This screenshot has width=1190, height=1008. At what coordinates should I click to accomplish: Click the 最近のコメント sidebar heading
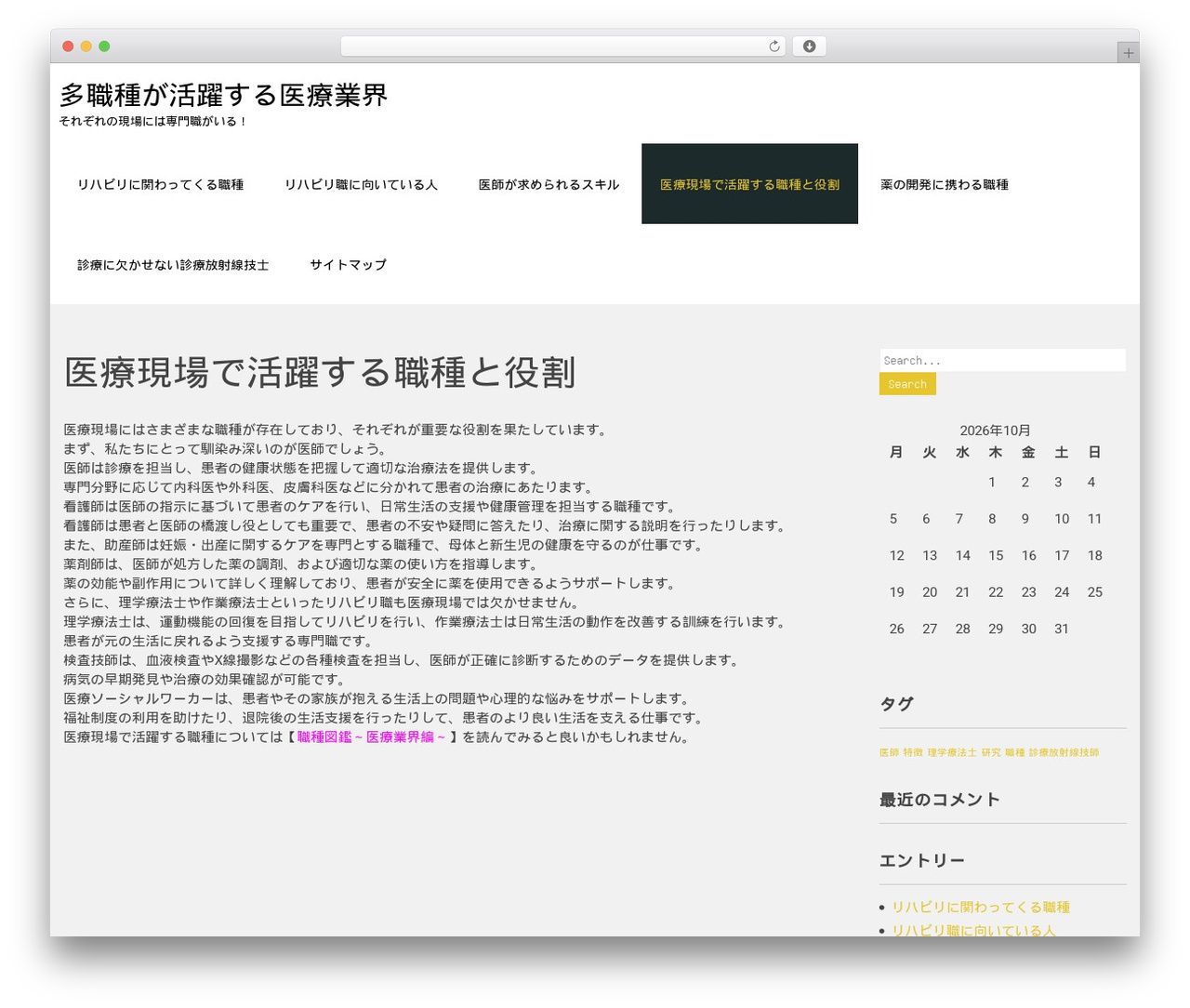coord(940,800)
